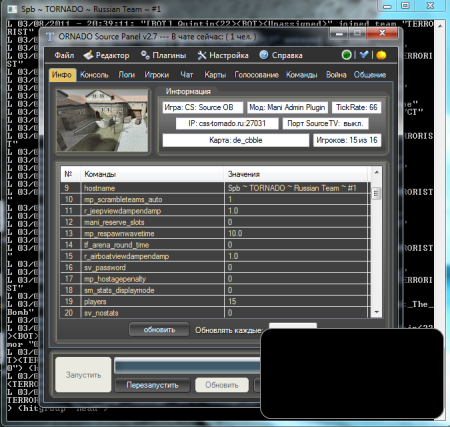Select the players row
This screenshot has width=450, height=427.
pos(215,302)
